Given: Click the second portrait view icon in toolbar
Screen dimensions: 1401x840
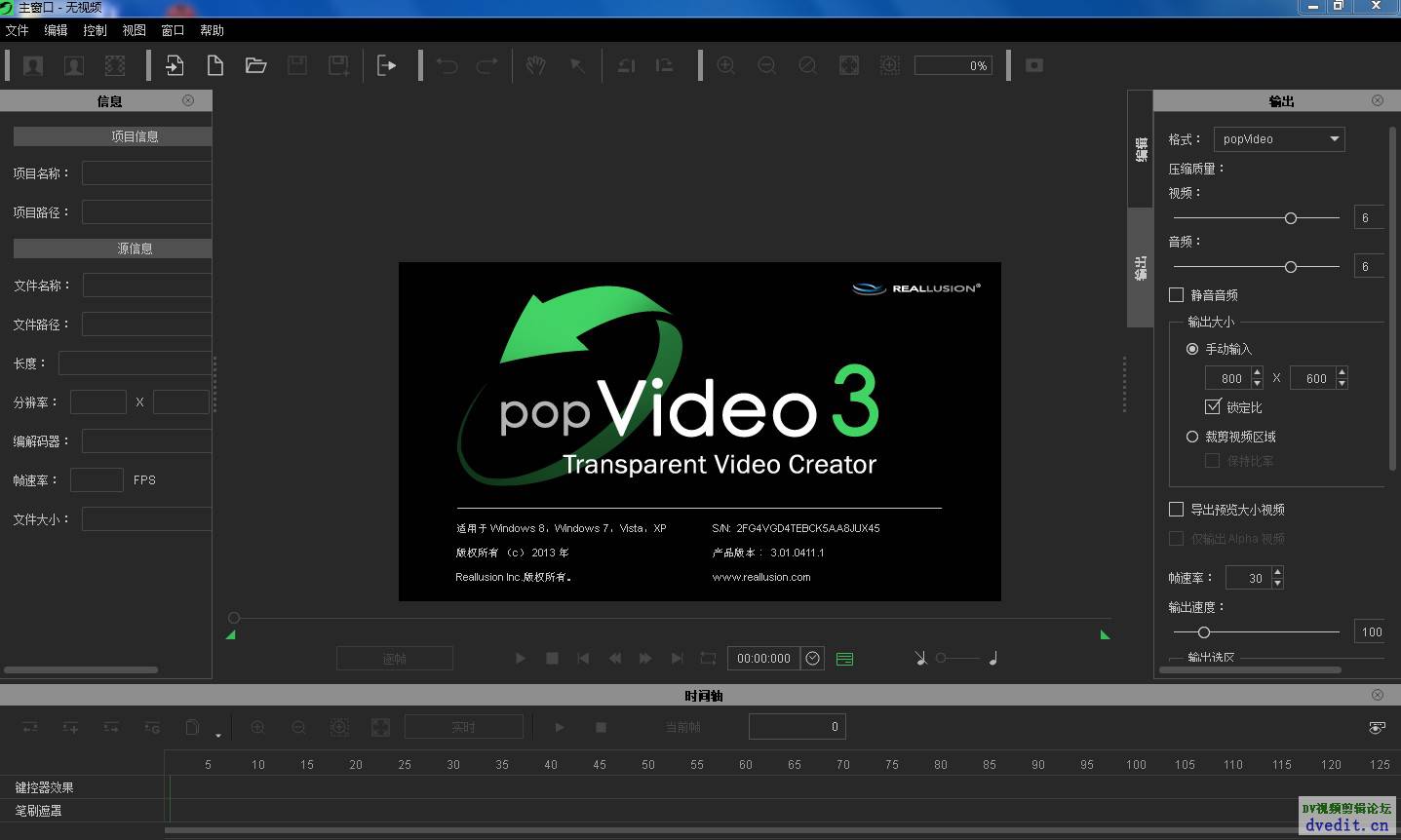Looking at the screenshot, I should (74, 65).
